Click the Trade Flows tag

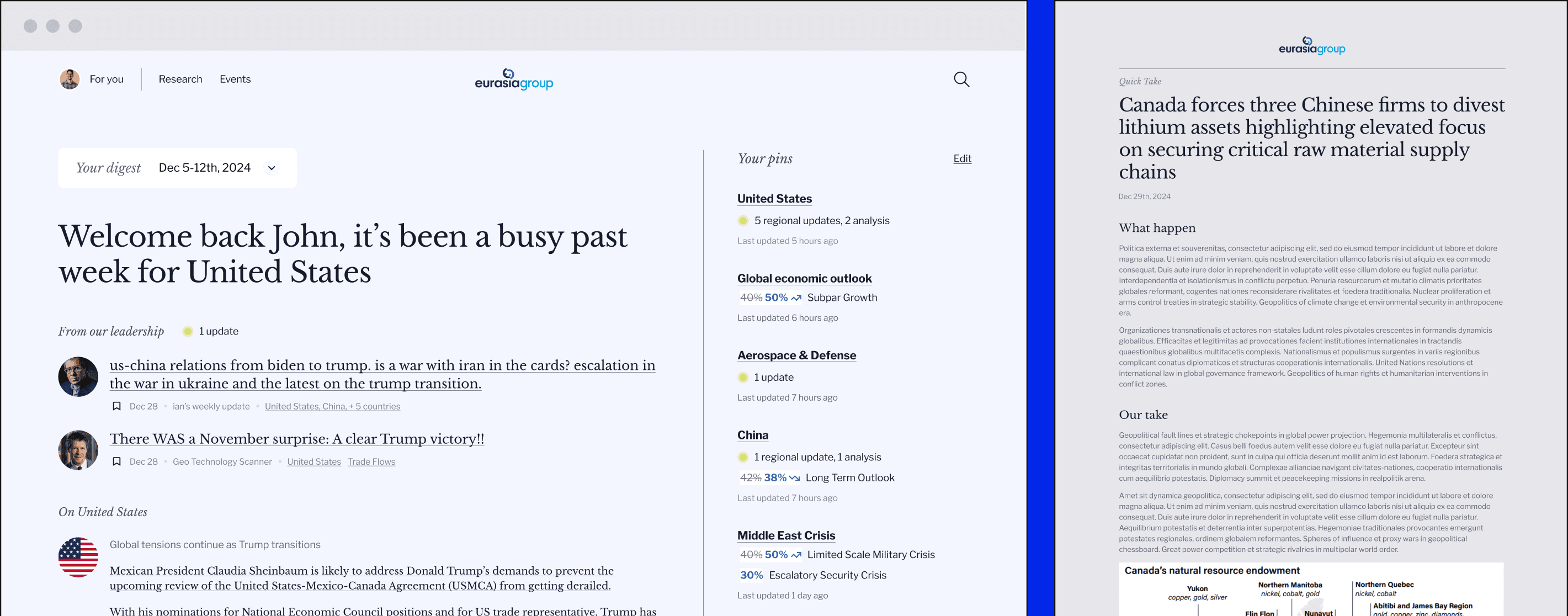[x=371, y=461]
